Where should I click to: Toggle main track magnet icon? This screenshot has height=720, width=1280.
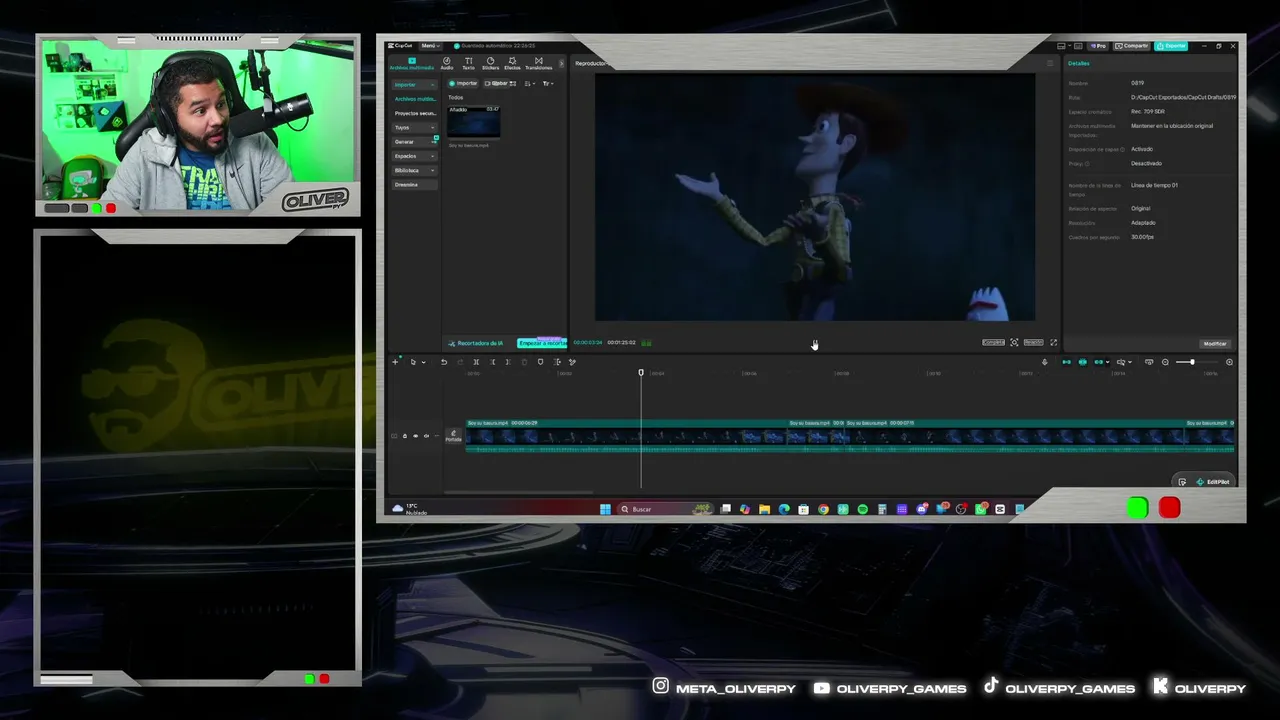pyautogui.click(x=1066, y=362)
